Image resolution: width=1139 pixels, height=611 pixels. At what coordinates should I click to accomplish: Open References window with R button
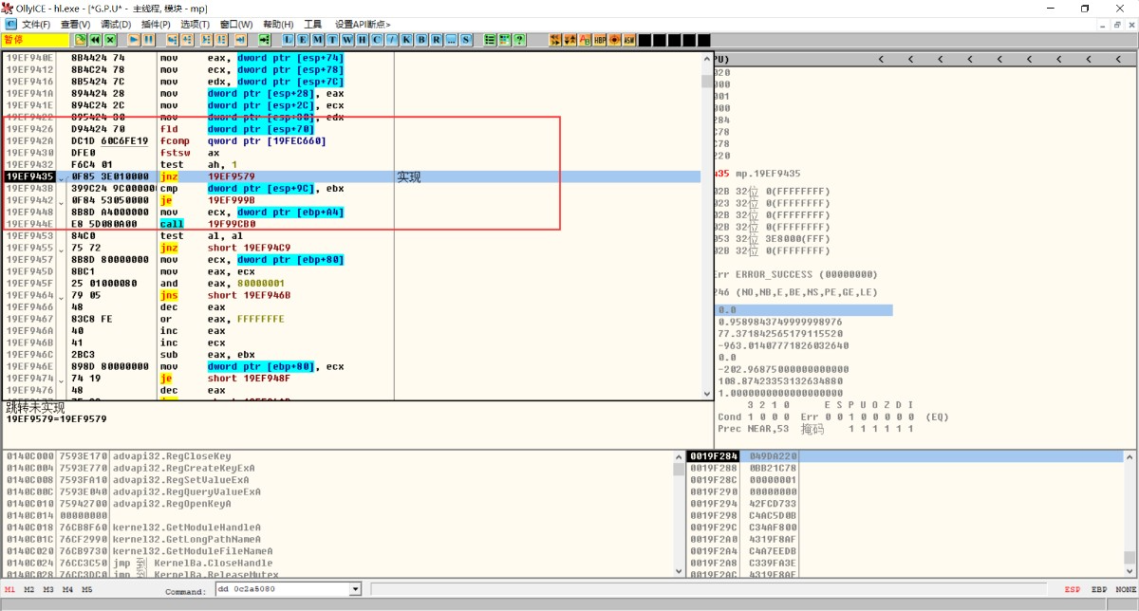pos(437,40)
